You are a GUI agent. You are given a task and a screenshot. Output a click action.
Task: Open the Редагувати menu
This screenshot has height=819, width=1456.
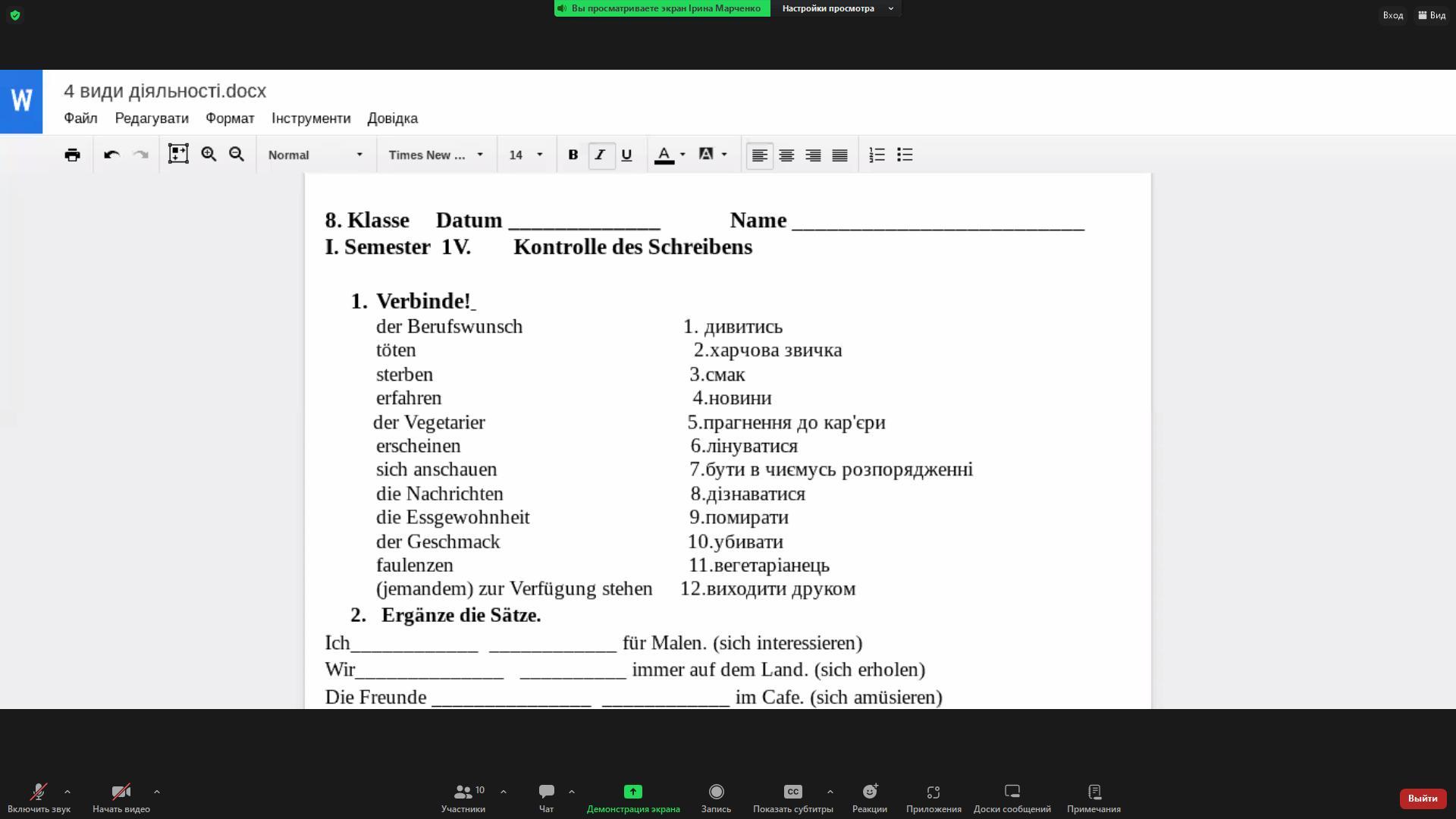[x=152, y=118]
